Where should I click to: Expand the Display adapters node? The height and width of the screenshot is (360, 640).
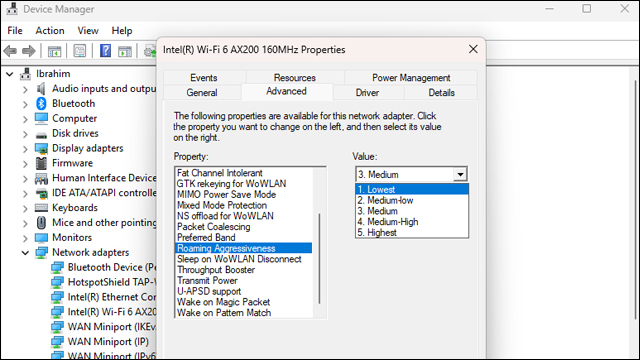(x=25, y=149)
